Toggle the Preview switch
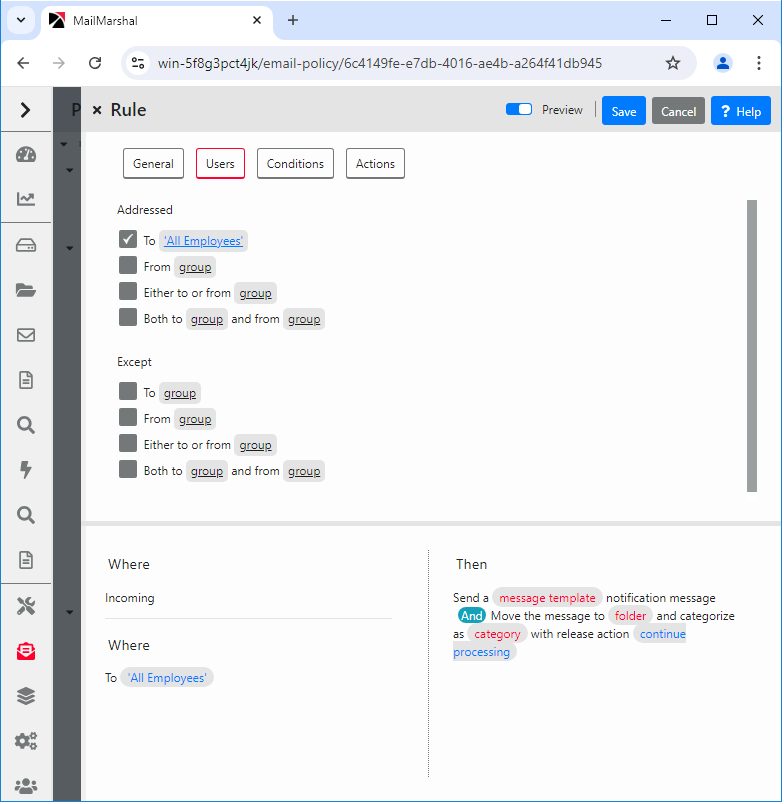This screenshot has height=804, width=784. 519,110
